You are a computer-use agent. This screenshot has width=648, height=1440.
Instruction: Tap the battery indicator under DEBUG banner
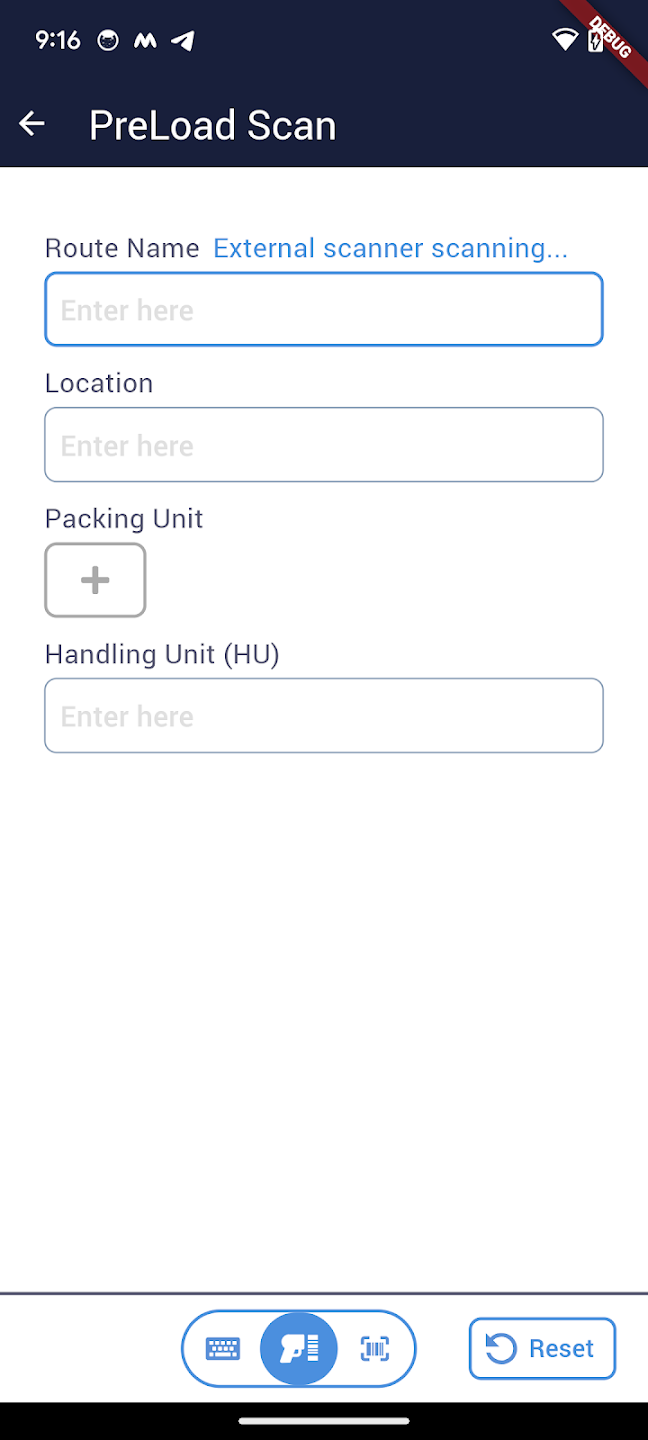click(597, 42)
